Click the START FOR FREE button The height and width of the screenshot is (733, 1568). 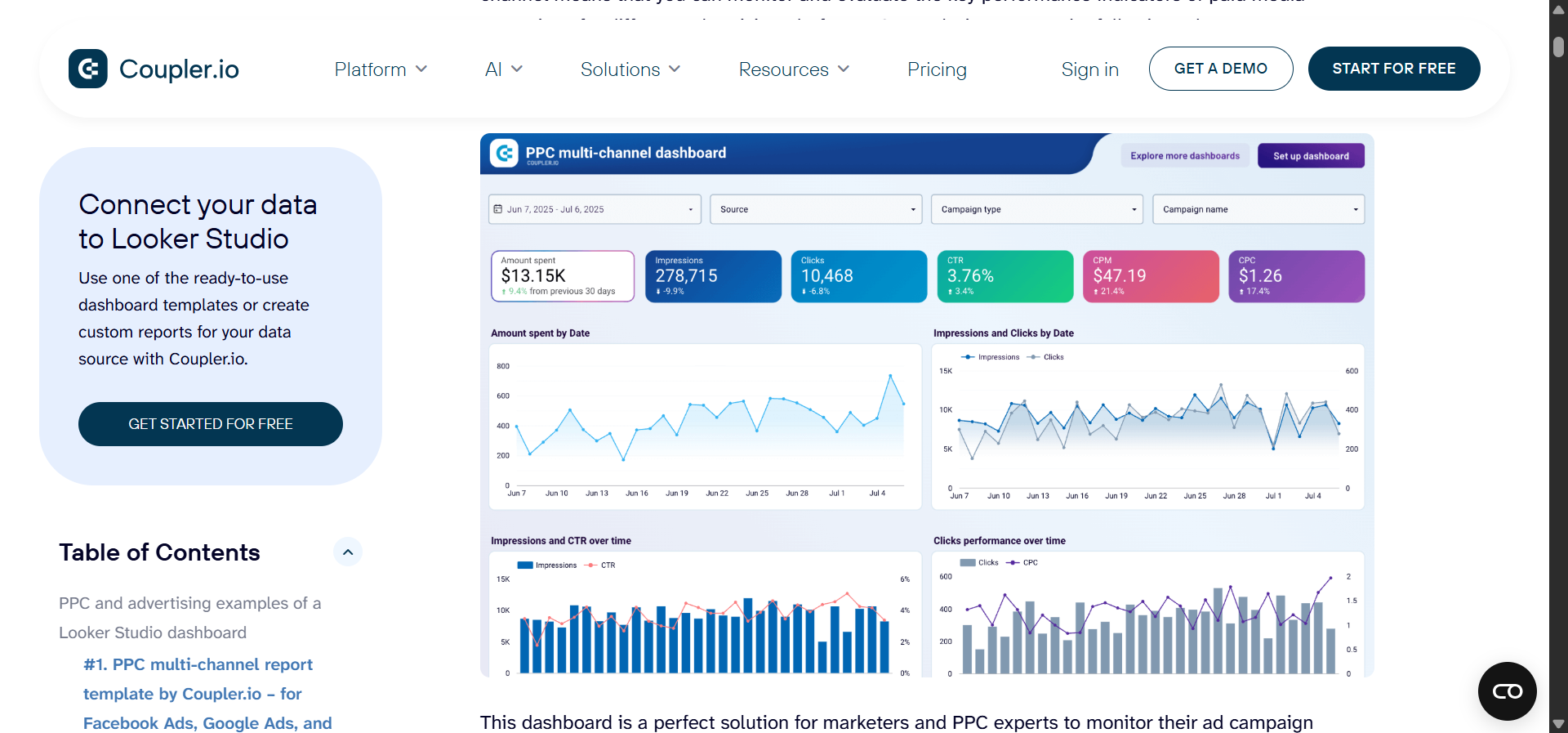(x=1394, y=69)
